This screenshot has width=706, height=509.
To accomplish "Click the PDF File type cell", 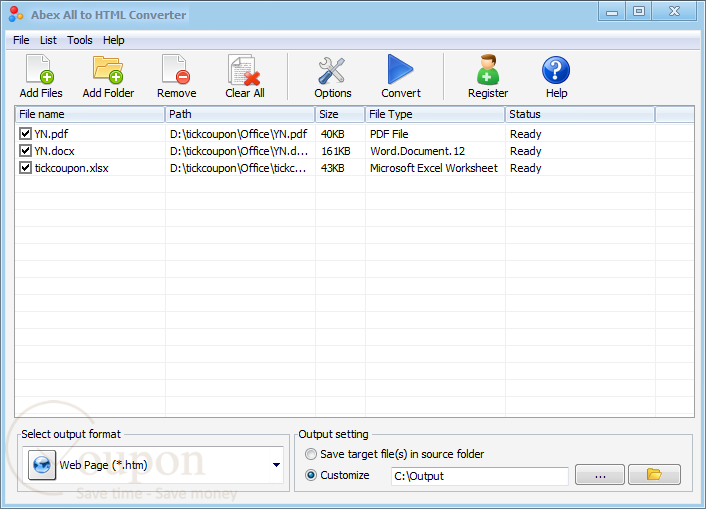I will point(389,134).
